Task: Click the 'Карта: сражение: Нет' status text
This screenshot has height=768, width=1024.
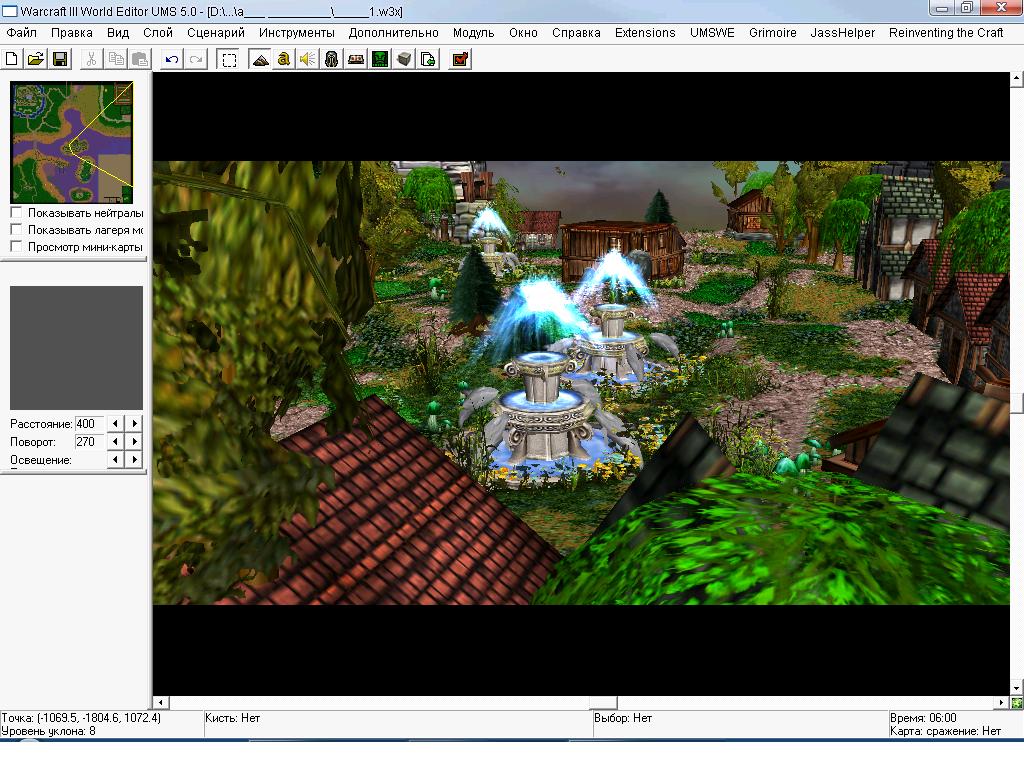Action: tap(945, 731)
